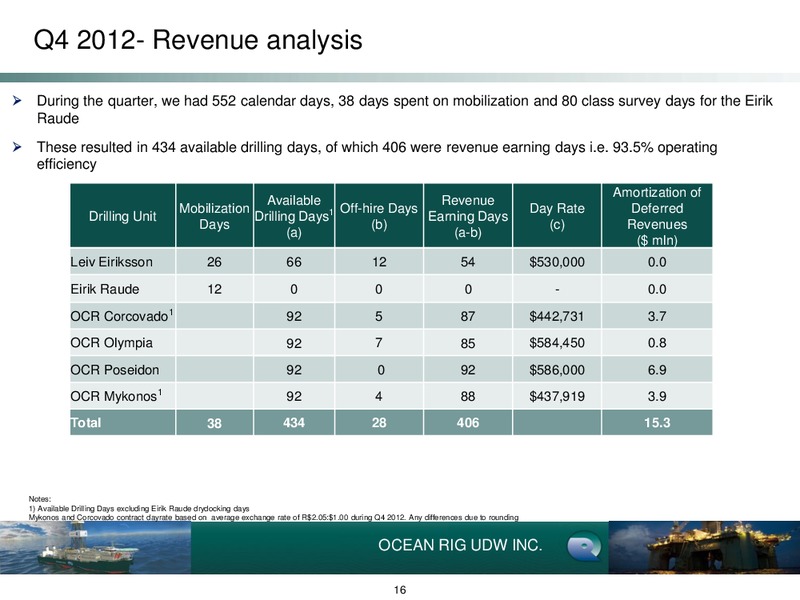Click OCR Olympia amortization value '0.8'
Screen dimensions: 800x600
coord(657,342)
